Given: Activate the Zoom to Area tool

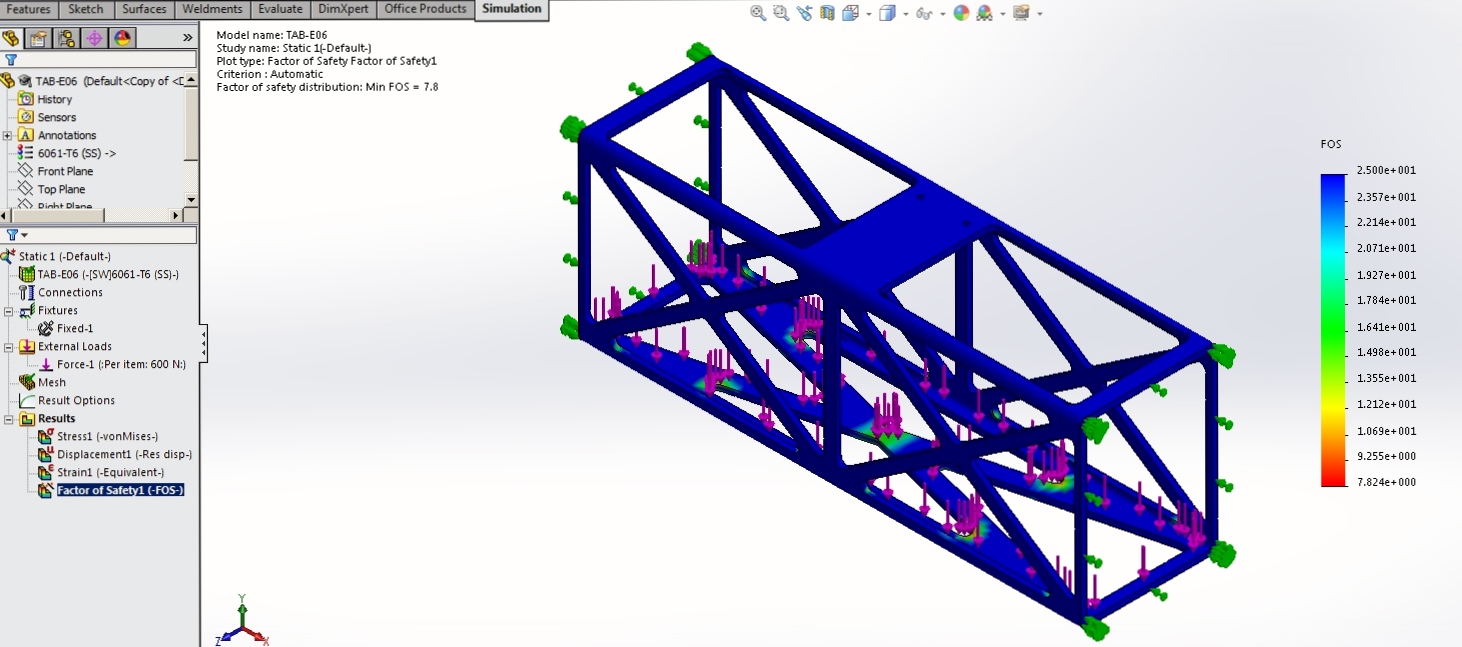Looking at the screenshot, I should 780,13.
